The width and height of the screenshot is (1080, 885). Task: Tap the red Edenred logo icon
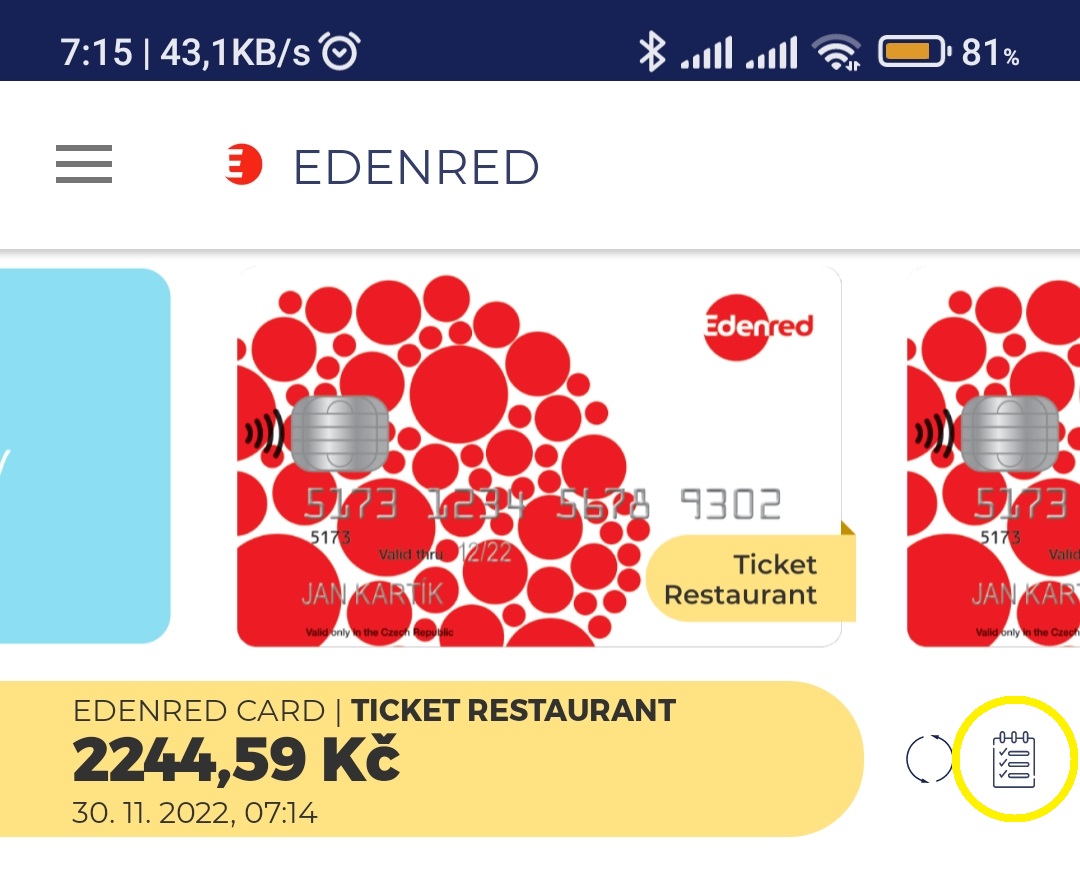[244, 165]
